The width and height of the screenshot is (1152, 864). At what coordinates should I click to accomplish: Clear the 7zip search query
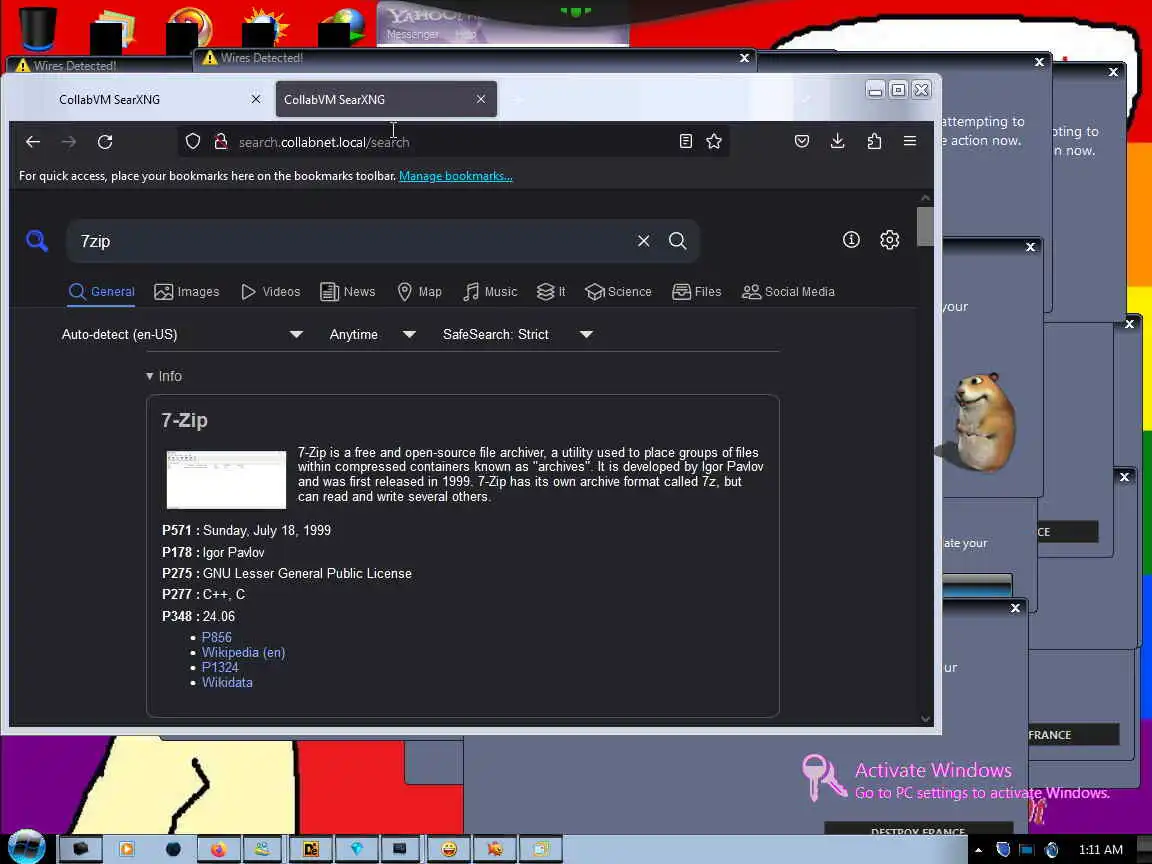tap(644, 241)
